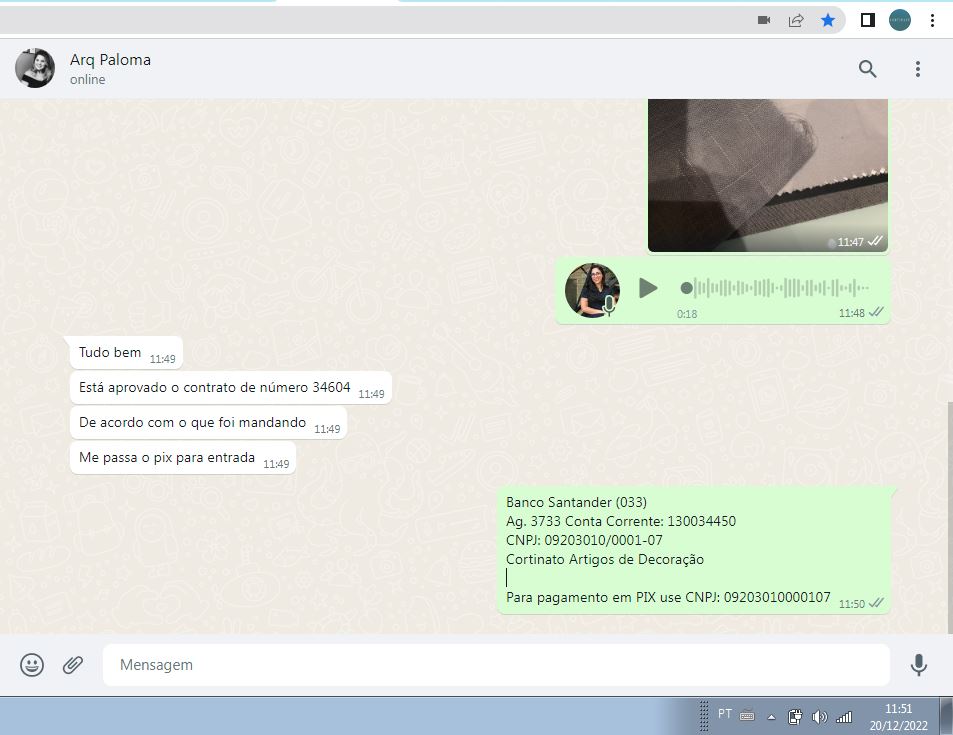Click the PT language indicator in taskbar
953x735 pixels.
724,713
